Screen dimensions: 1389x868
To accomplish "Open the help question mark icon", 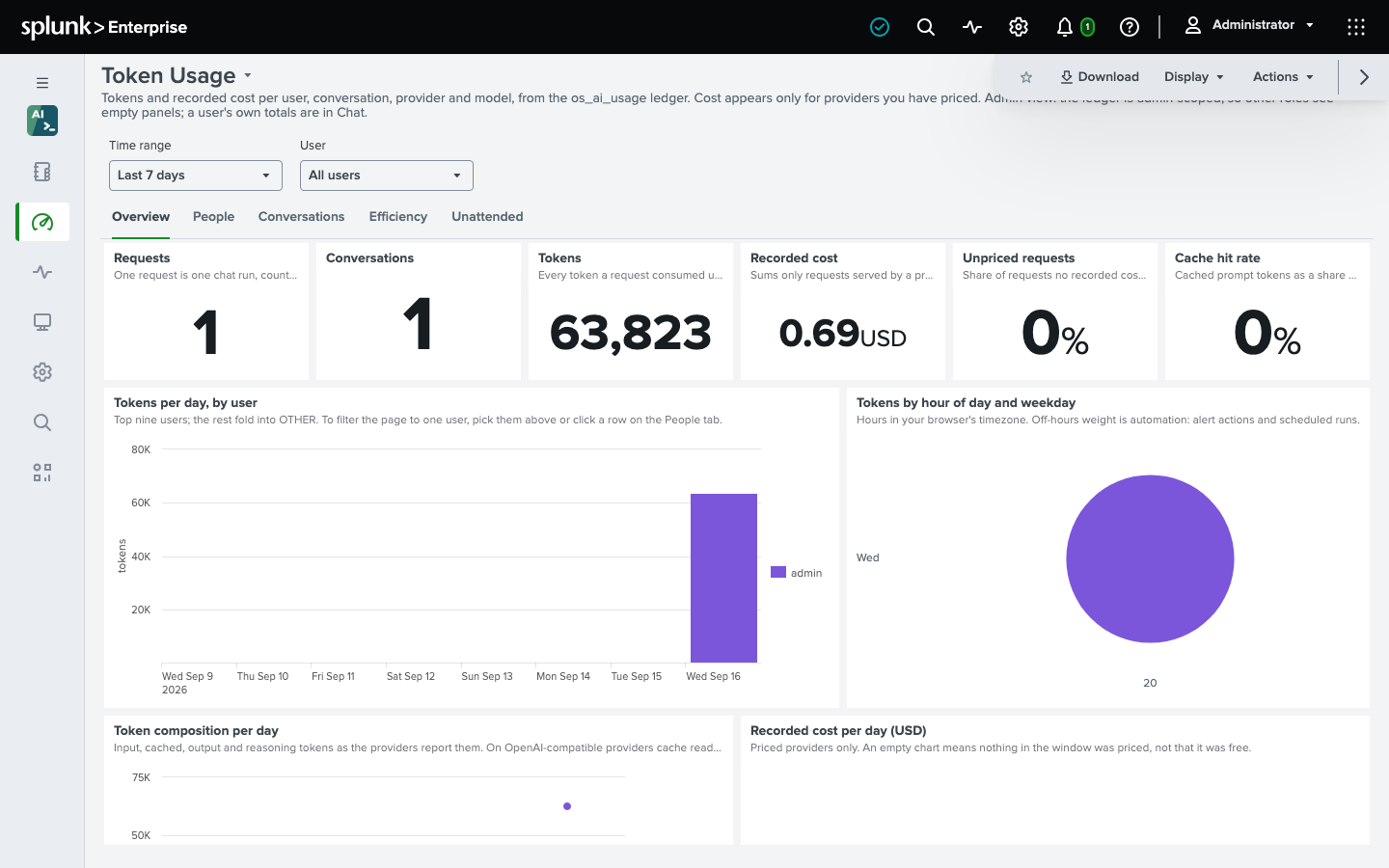I will (x=1130, y=27).
